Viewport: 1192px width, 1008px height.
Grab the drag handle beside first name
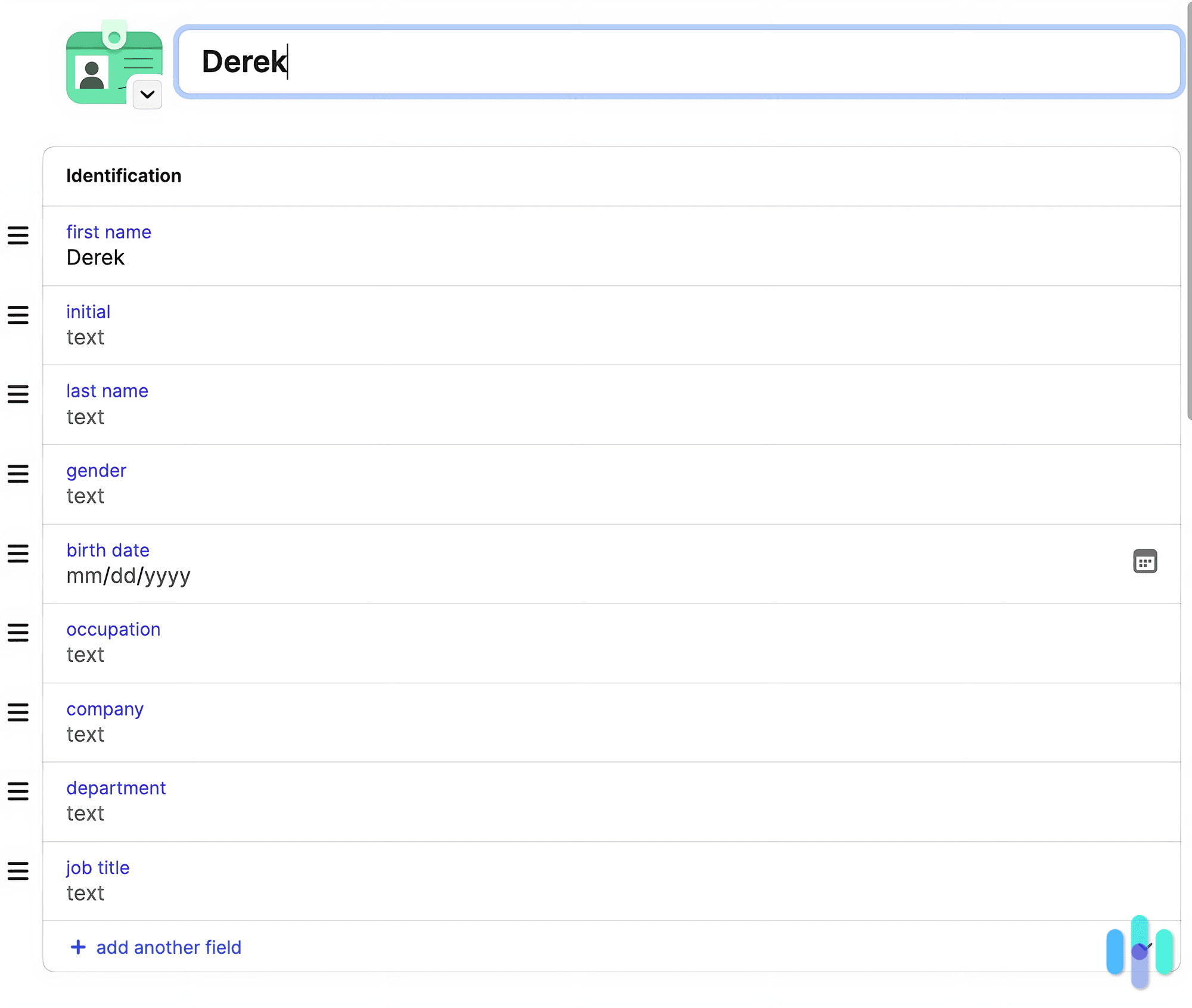click(x=18, y=235)
